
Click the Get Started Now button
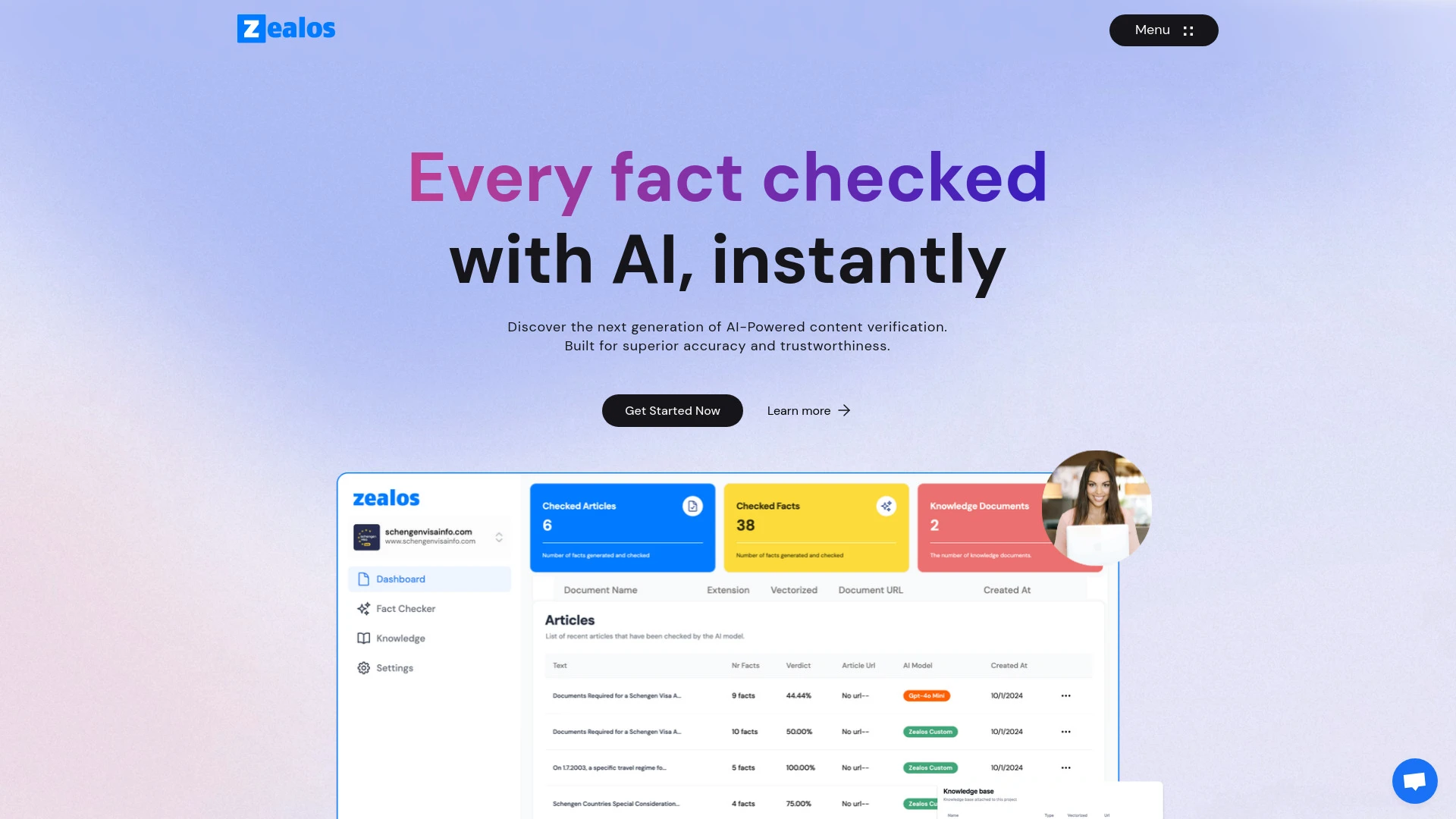pyautogui.click(x=671, y=411)
